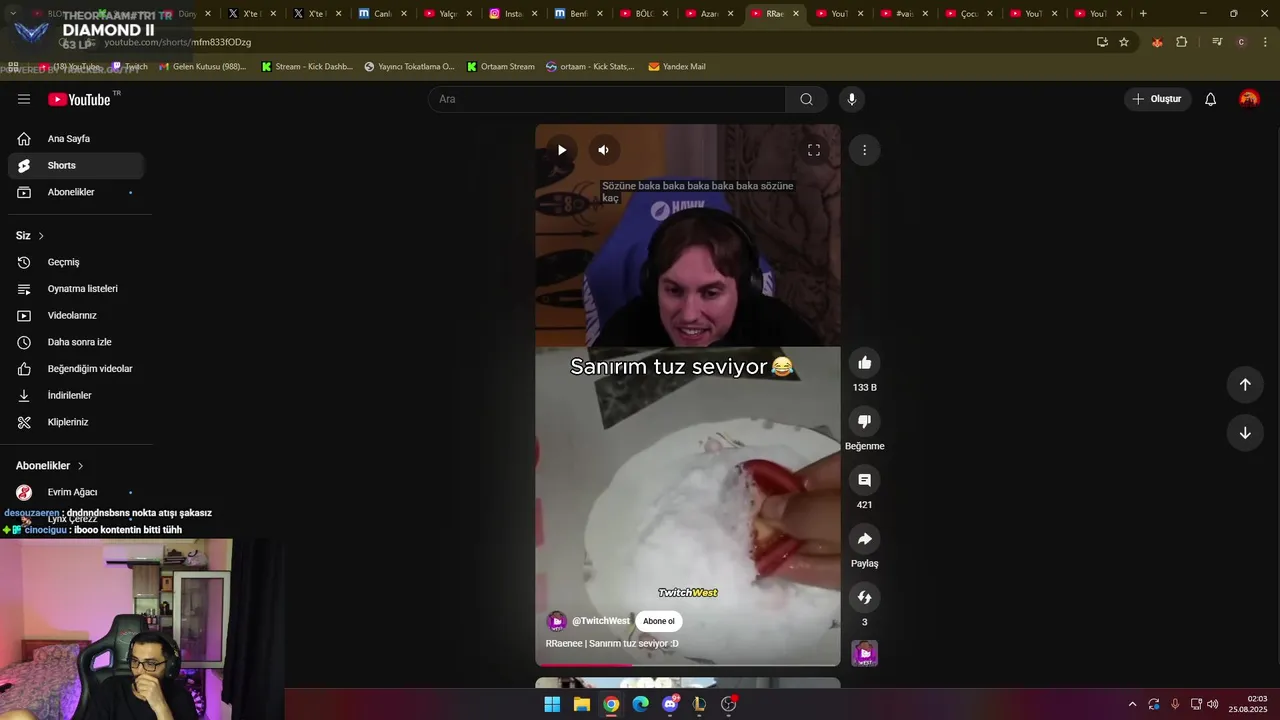Open the Yandex Mail bookmark
1280x720 pixels.
point(677,67)
